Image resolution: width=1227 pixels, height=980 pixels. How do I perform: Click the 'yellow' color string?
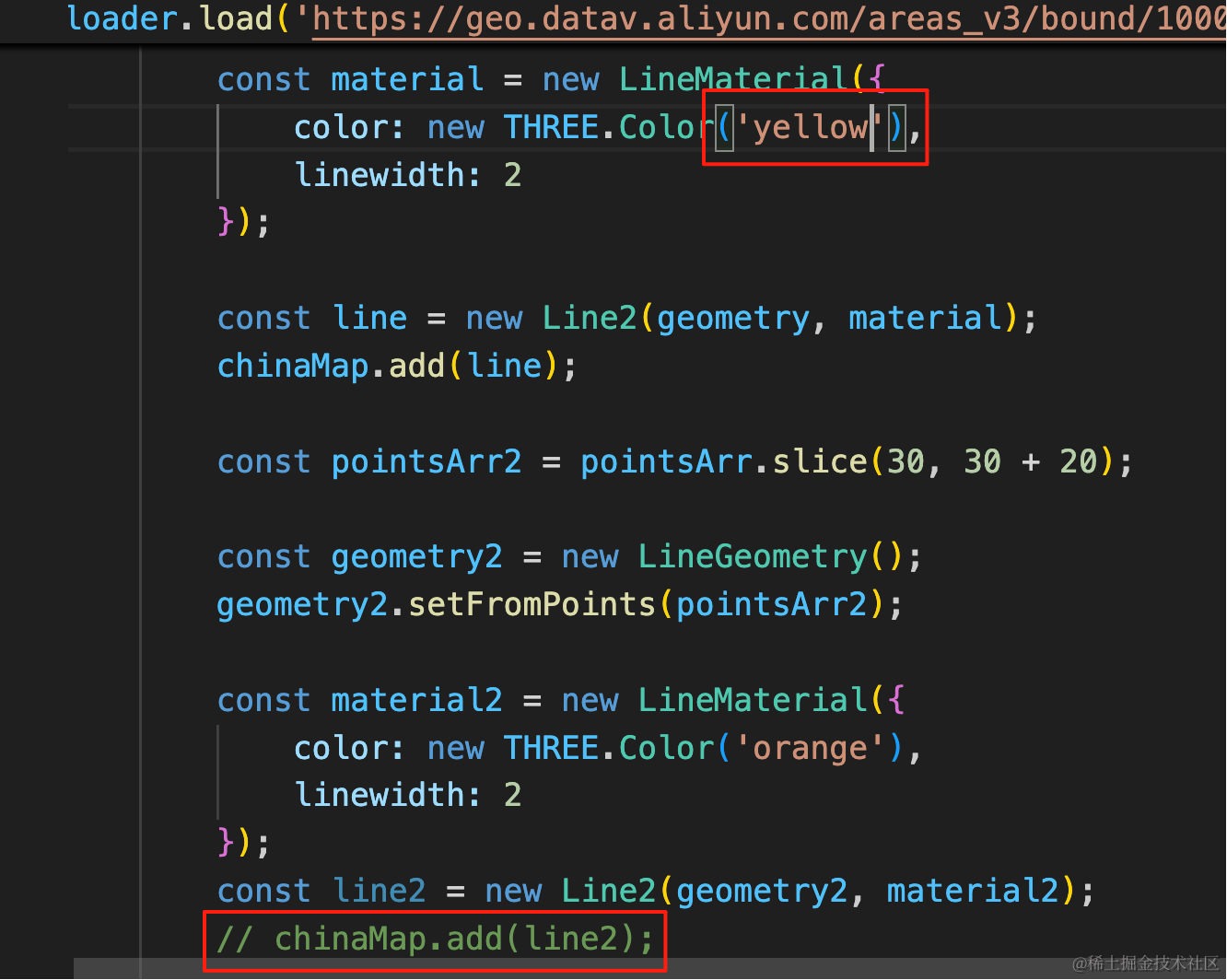click(809, 127)
